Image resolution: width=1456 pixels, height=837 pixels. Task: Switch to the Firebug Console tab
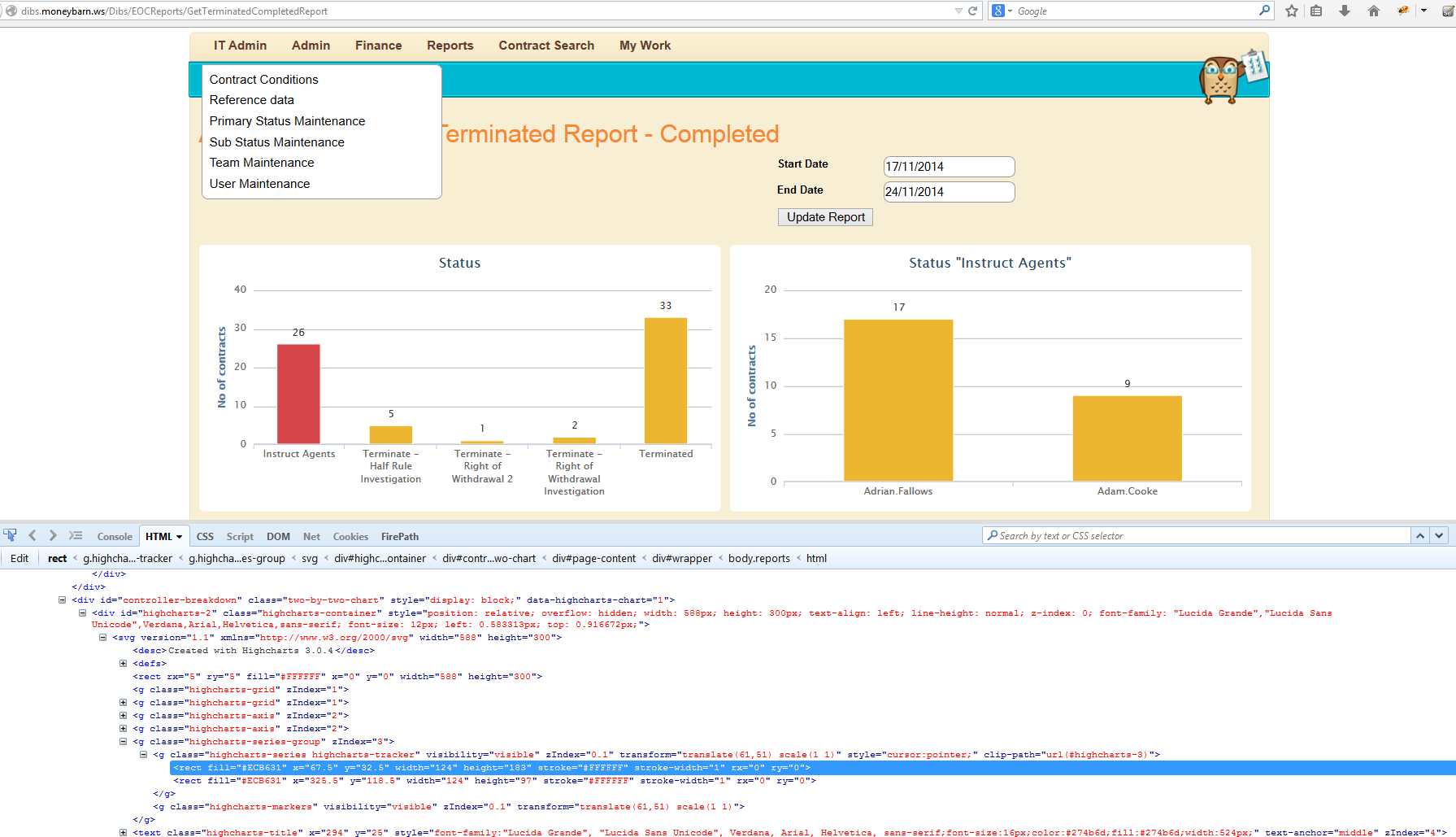(x=115, y=537)
